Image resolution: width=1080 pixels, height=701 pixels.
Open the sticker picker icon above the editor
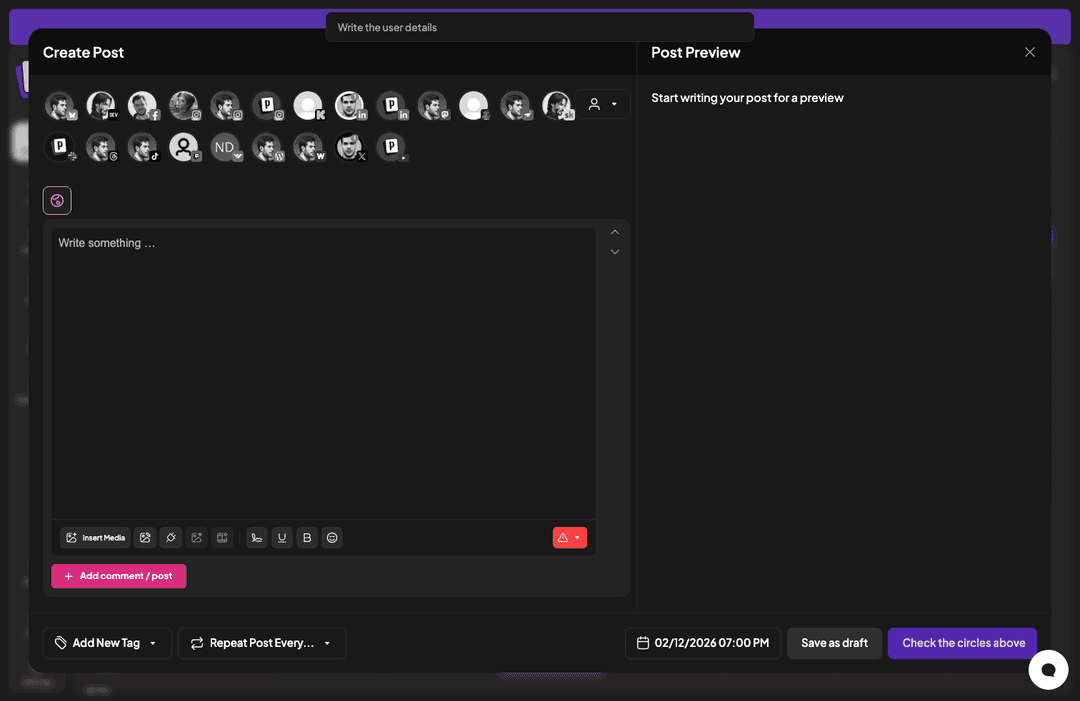coord(57,200)
